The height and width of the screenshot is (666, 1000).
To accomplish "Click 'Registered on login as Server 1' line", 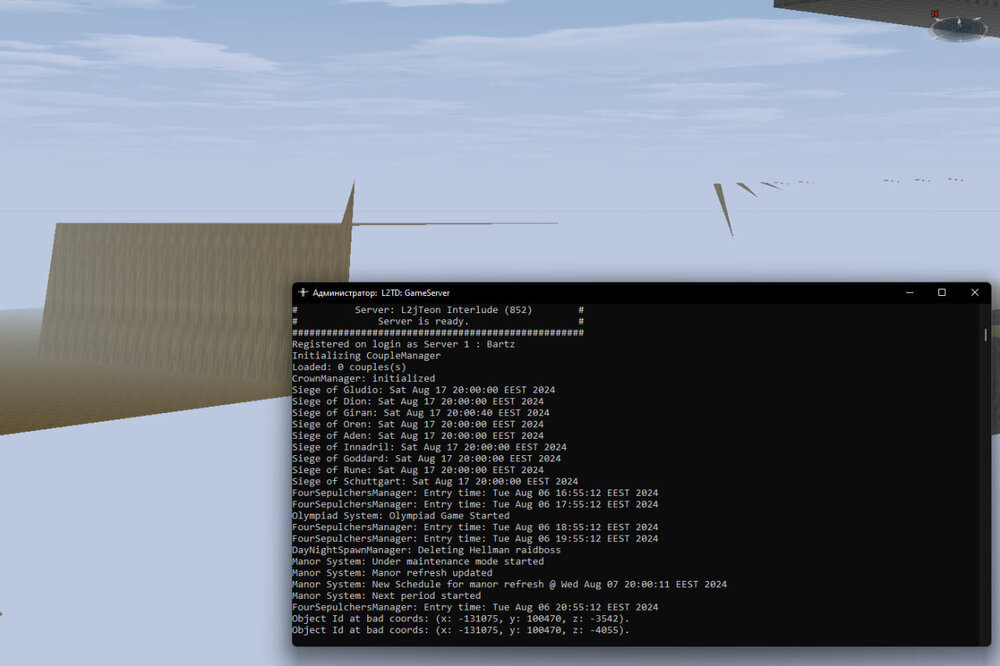I will (x=405, y=344).
